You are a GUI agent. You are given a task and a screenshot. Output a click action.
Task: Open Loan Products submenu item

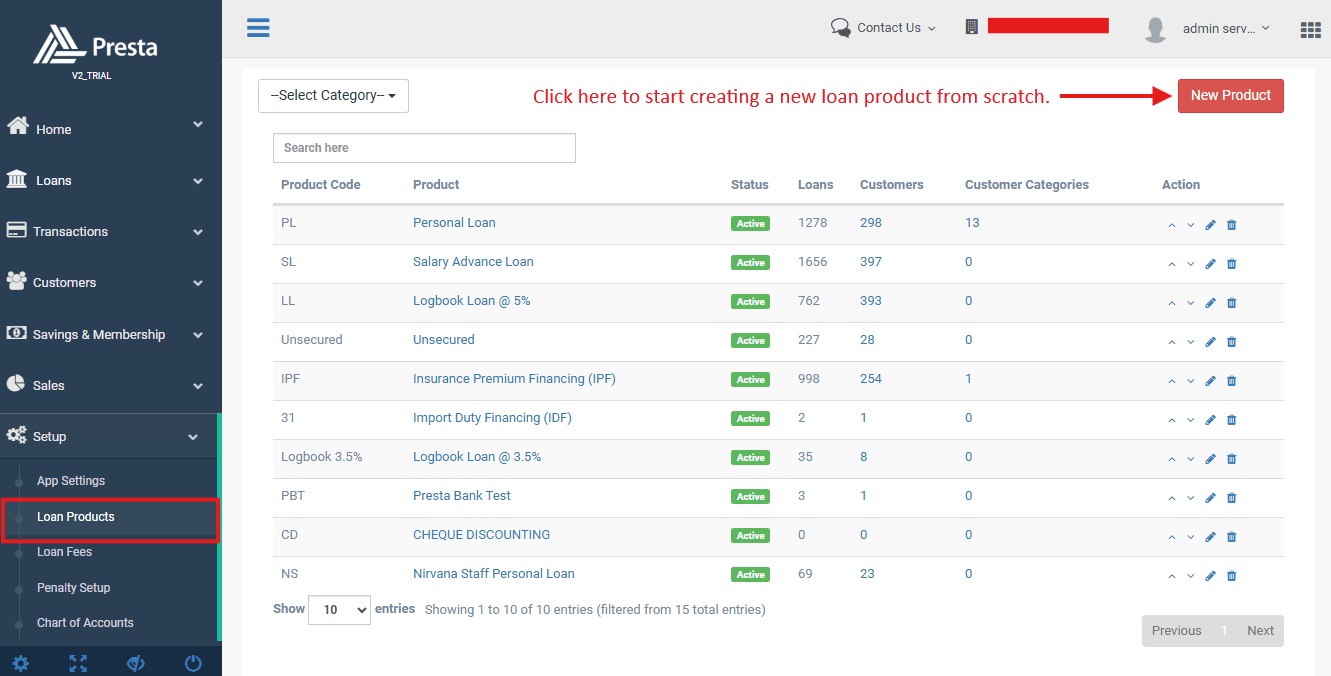coord(76,517)
